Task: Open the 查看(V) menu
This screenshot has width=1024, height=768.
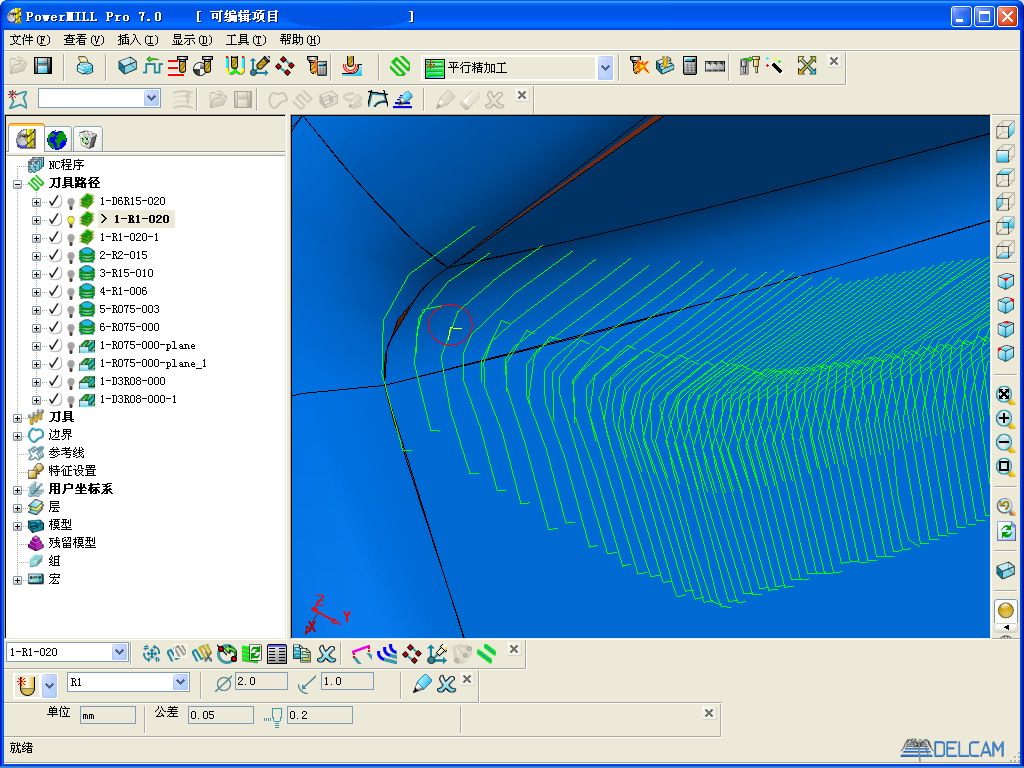Action: 84,40
